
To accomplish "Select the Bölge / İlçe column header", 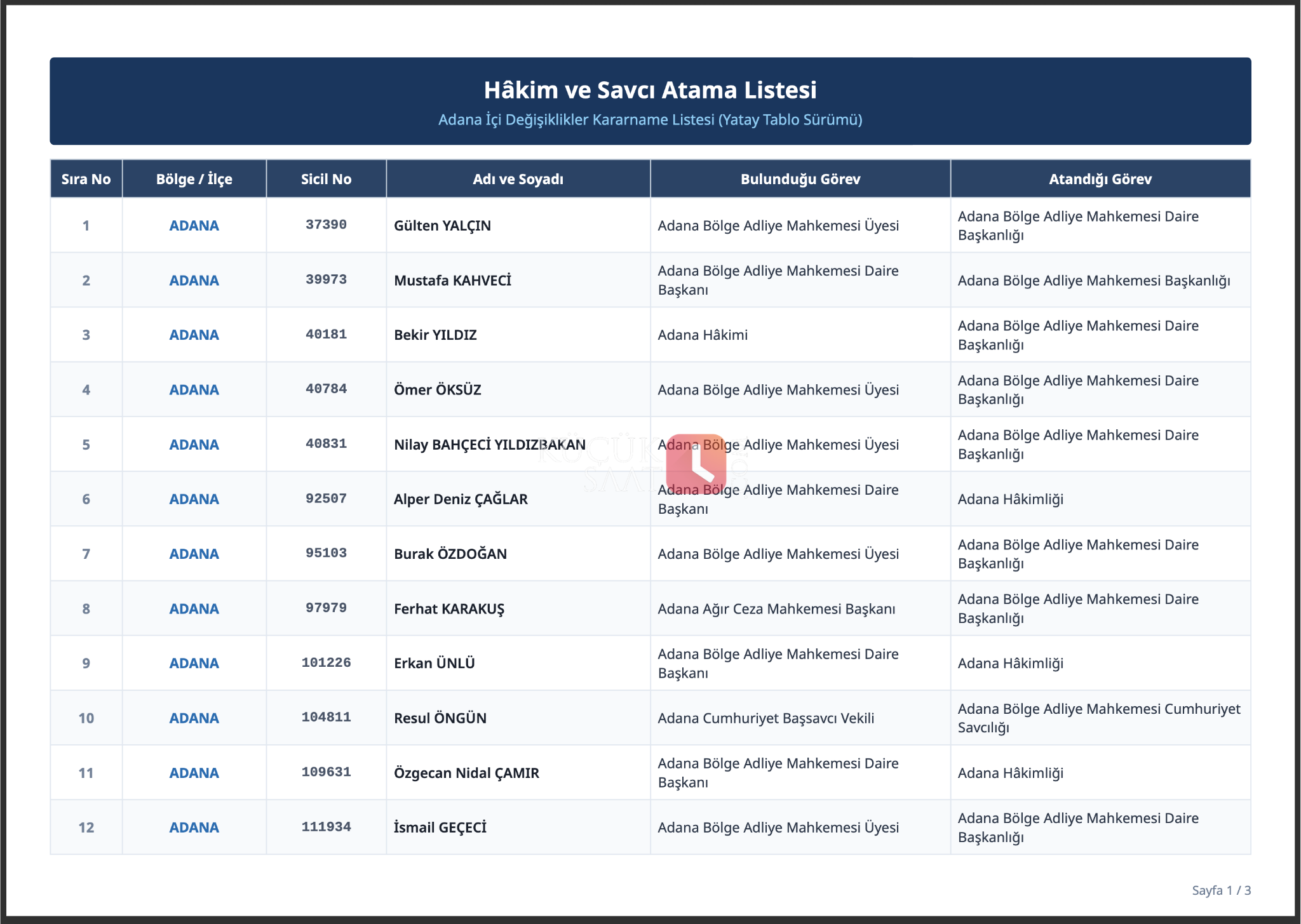I will pyautogui.click(x=194, y=179).
